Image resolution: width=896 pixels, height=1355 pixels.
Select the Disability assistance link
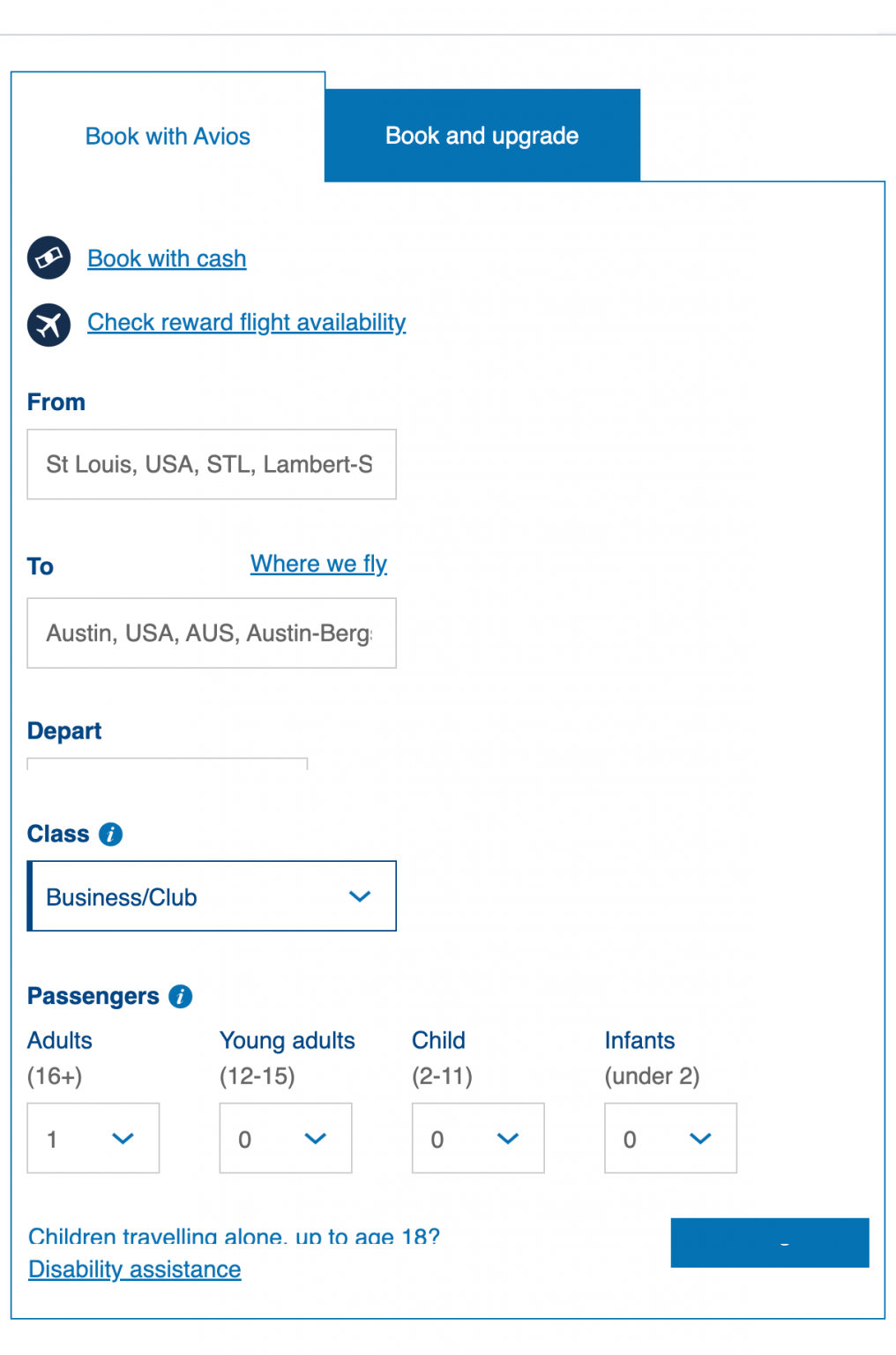(134, 1269)
